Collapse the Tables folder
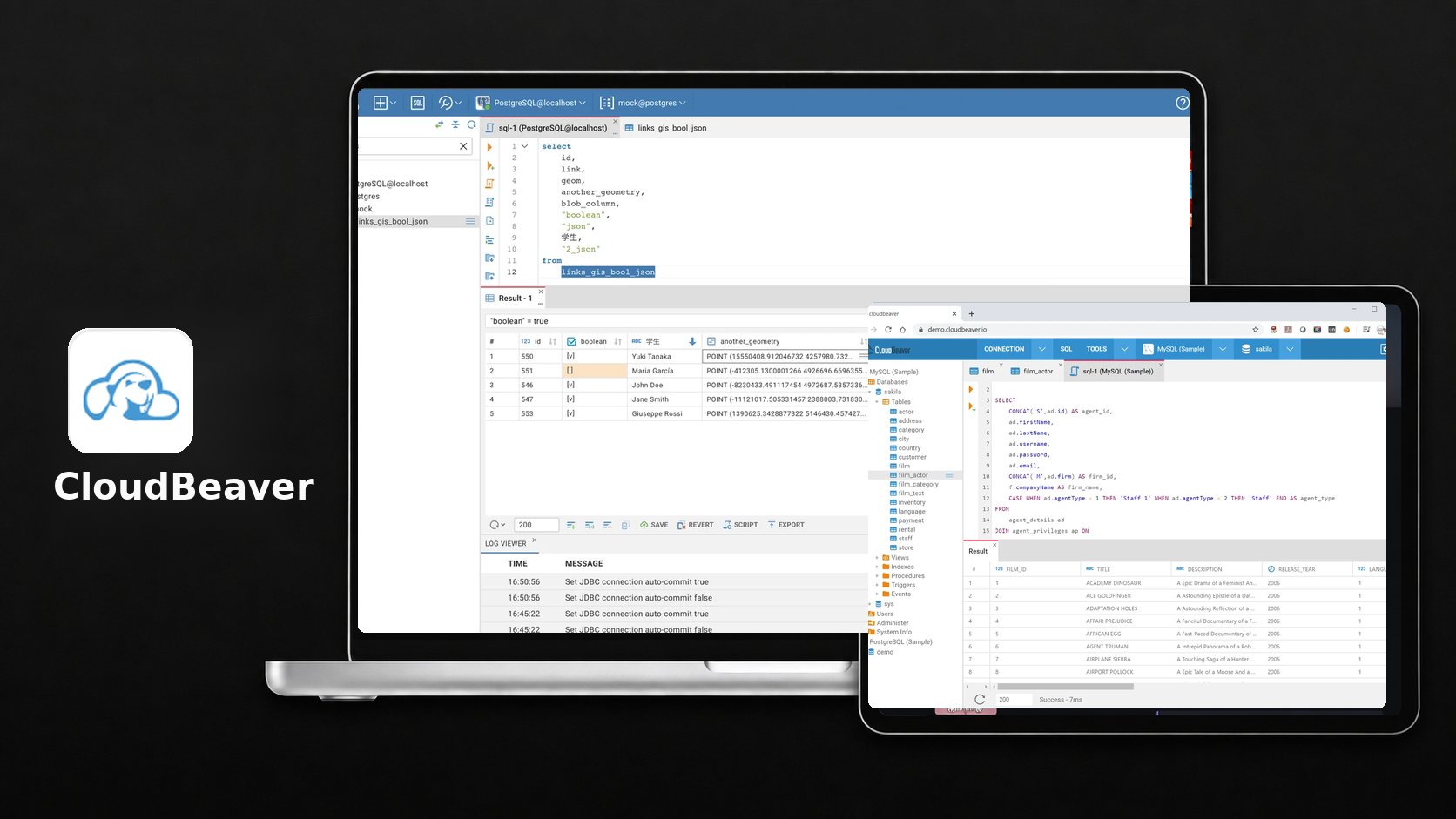The width and height of the screenshot is (1456, 819). point(877,402)
